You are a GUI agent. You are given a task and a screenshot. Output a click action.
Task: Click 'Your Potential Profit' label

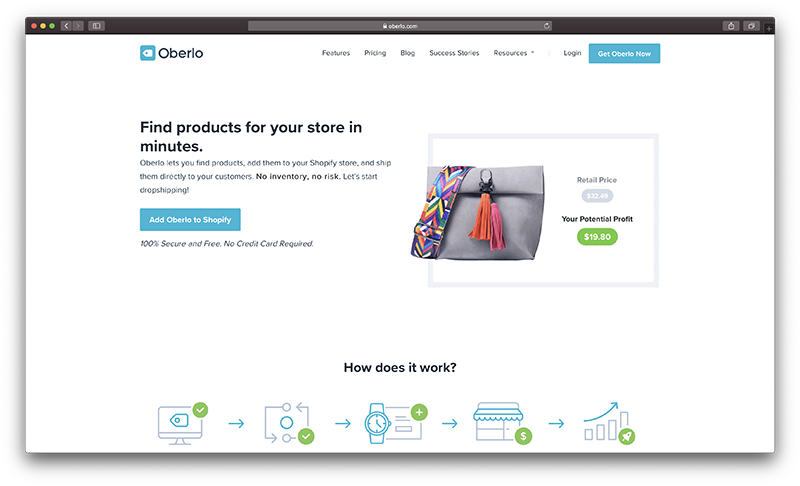point(597,219)
